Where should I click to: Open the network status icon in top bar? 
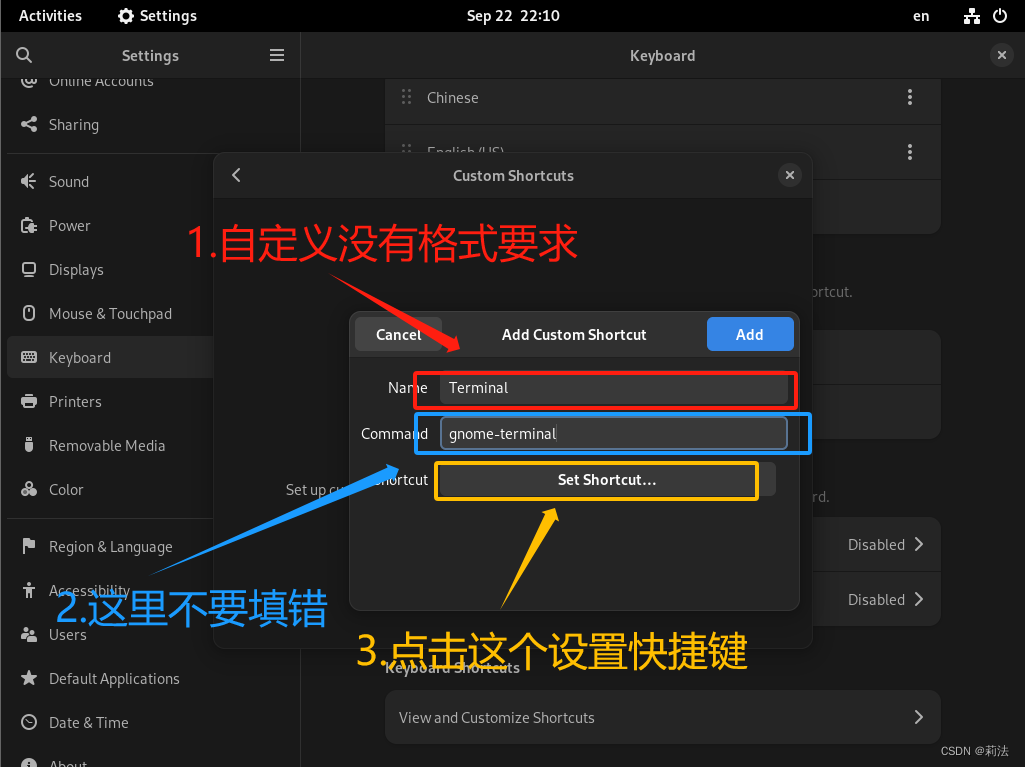pyautogui.click(x=971, y=16)
